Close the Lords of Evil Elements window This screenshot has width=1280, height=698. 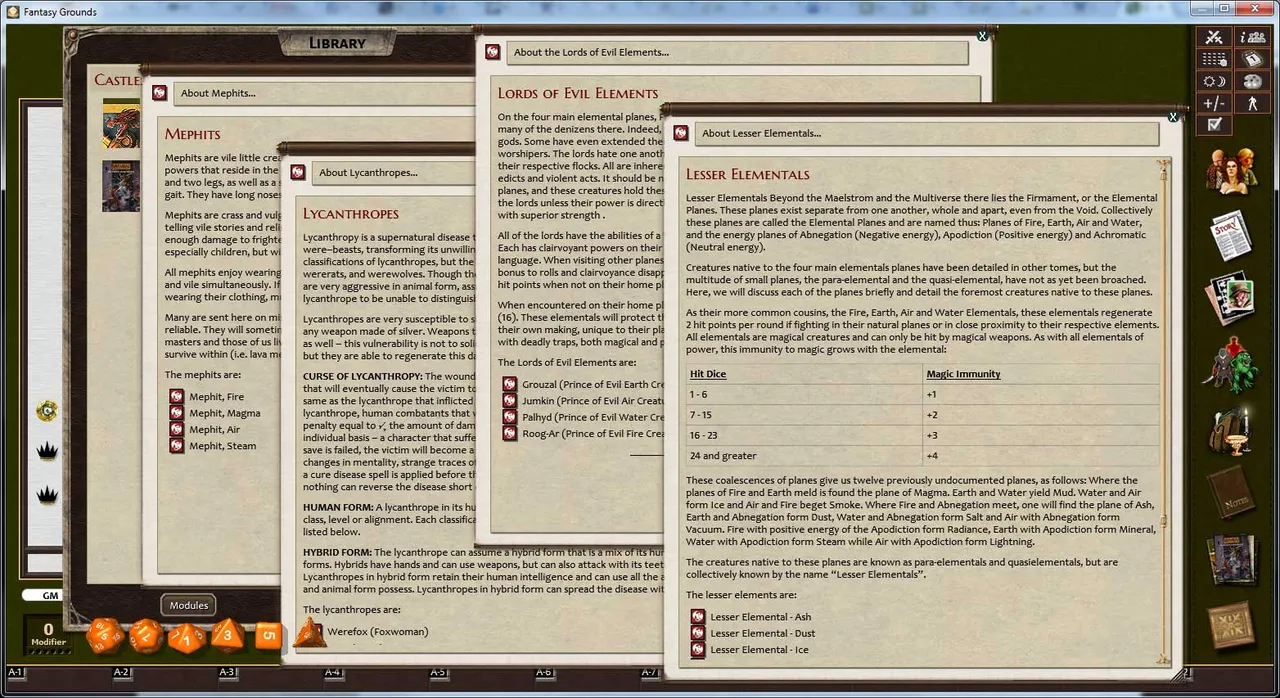point(982,36)
